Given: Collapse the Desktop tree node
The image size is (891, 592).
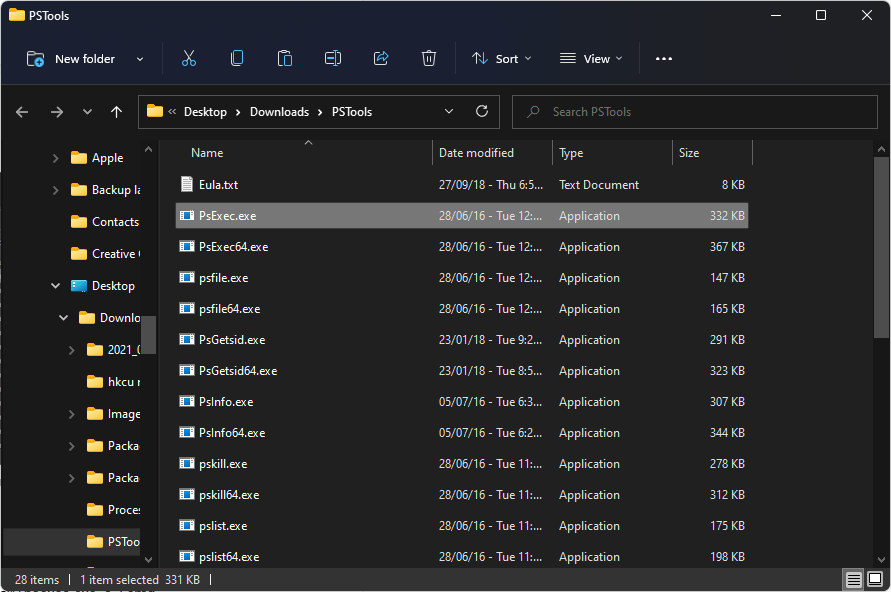Looking at the screenshot, I should [55, 286].
